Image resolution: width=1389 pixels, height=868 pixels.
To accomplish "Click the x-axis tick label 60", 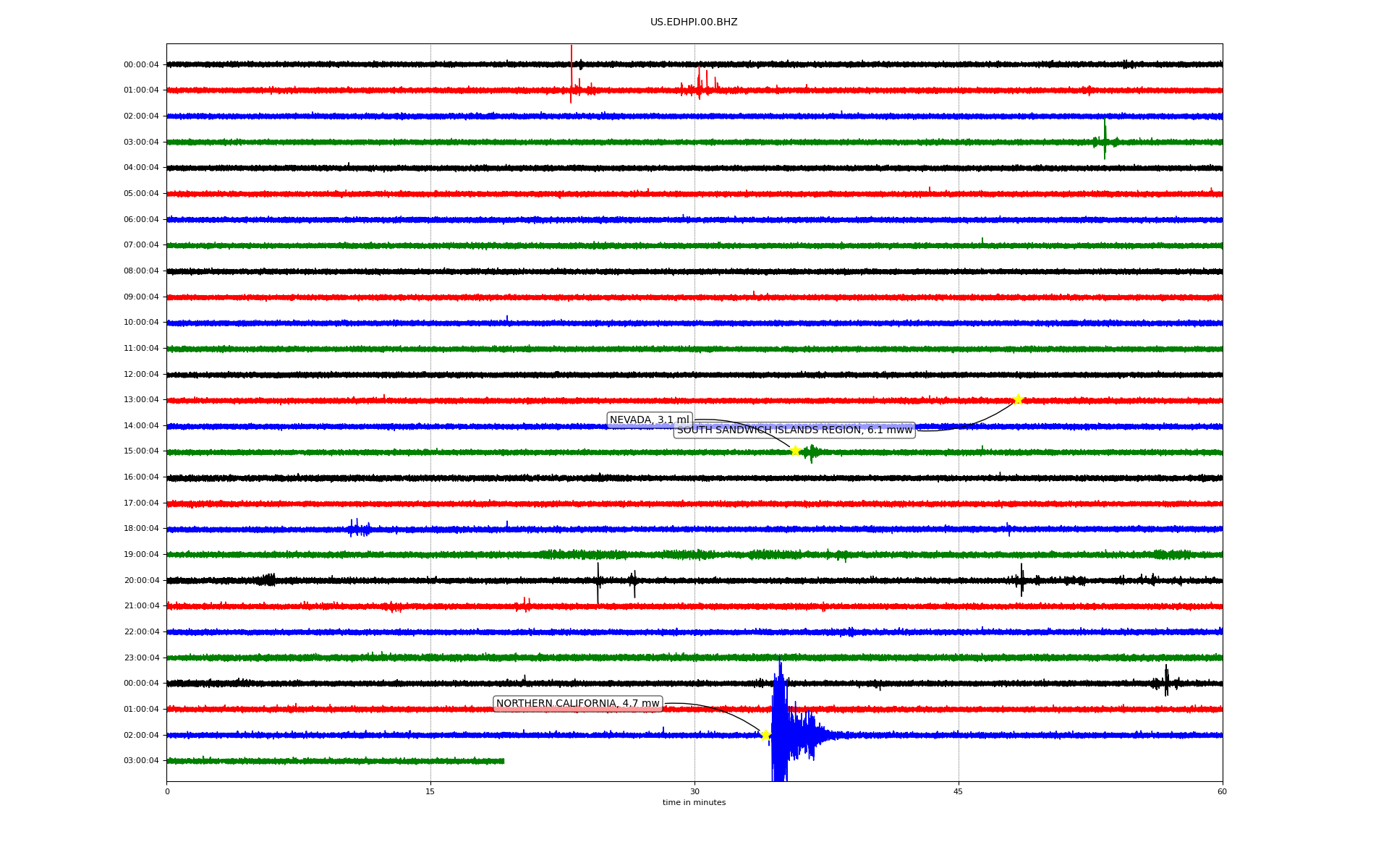I will [x=1222, y=791].
